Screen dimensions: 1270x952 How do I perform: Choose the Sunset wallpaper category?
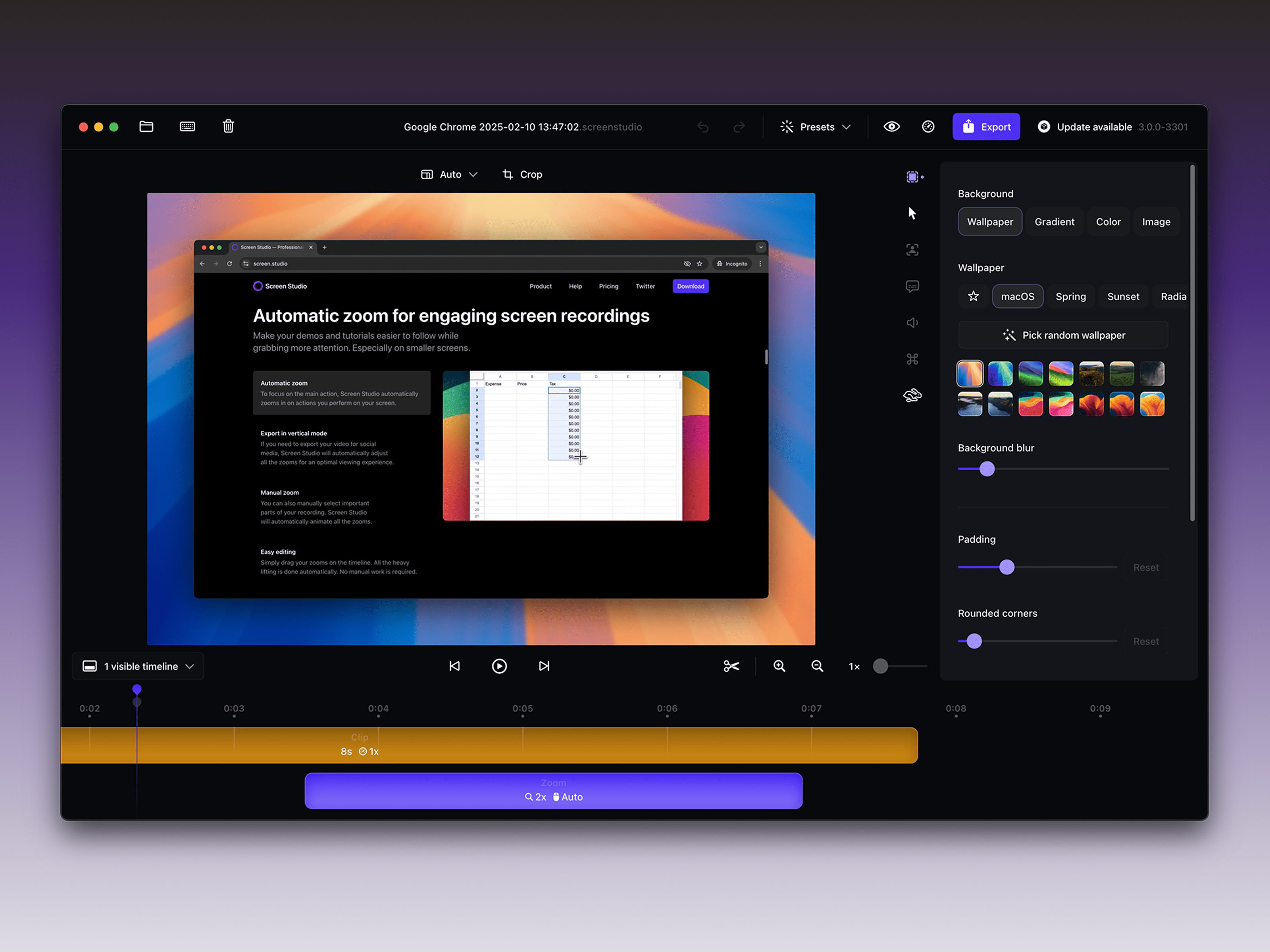pyautogui.click(x=1123, y=297)
